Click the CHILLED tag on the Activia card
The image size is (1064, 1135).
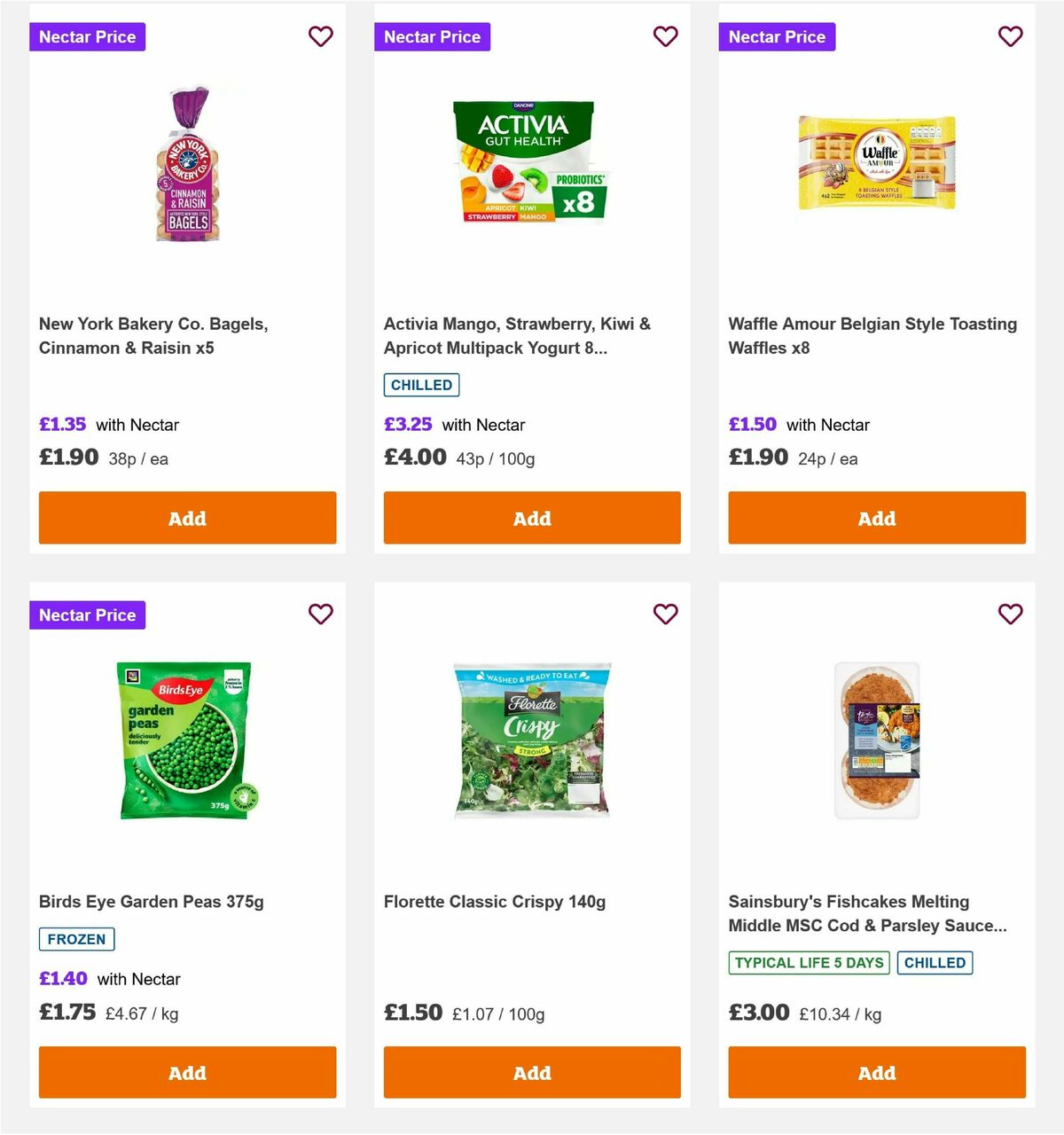tap(421, 384)
